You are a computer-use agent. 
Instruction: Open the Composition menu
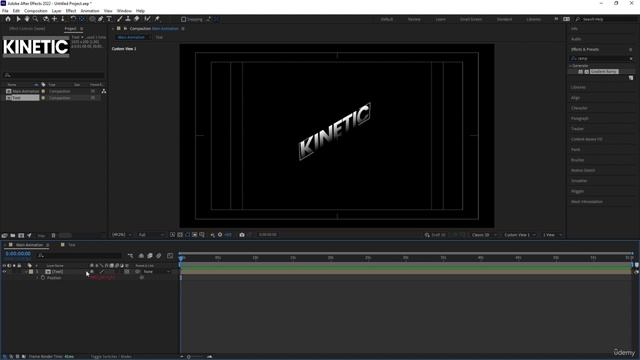36,11
